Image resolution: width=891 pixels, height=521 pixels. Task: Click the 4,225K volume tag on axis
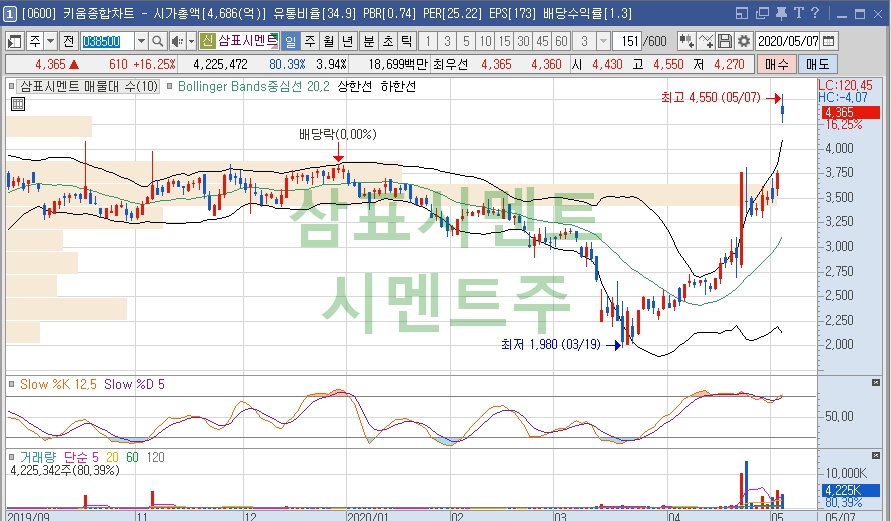click(849, 490)
